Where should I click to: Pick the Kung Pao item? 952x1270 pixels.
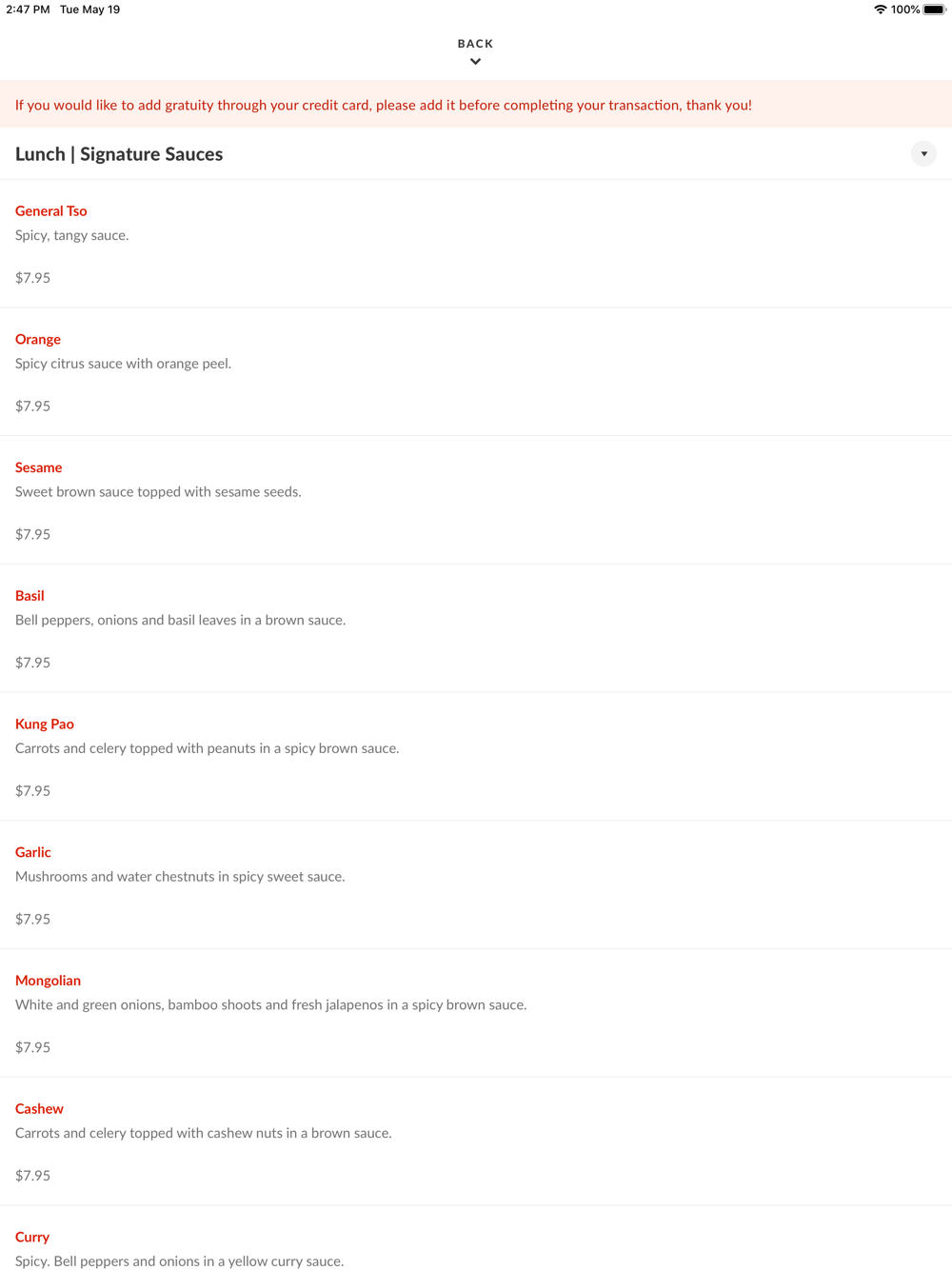pos(476,757)
